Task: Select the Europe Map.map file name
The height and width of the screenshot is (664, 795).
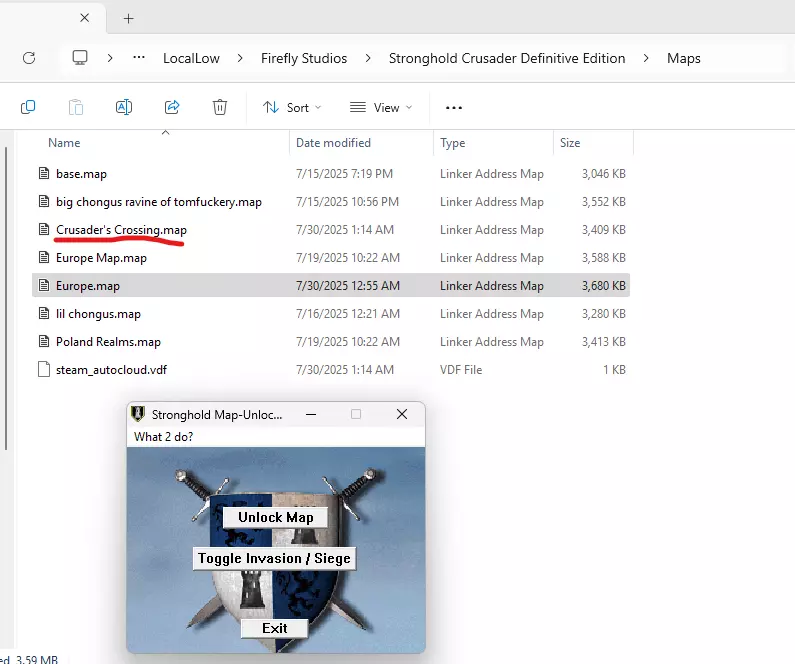Action: (101, 257)
